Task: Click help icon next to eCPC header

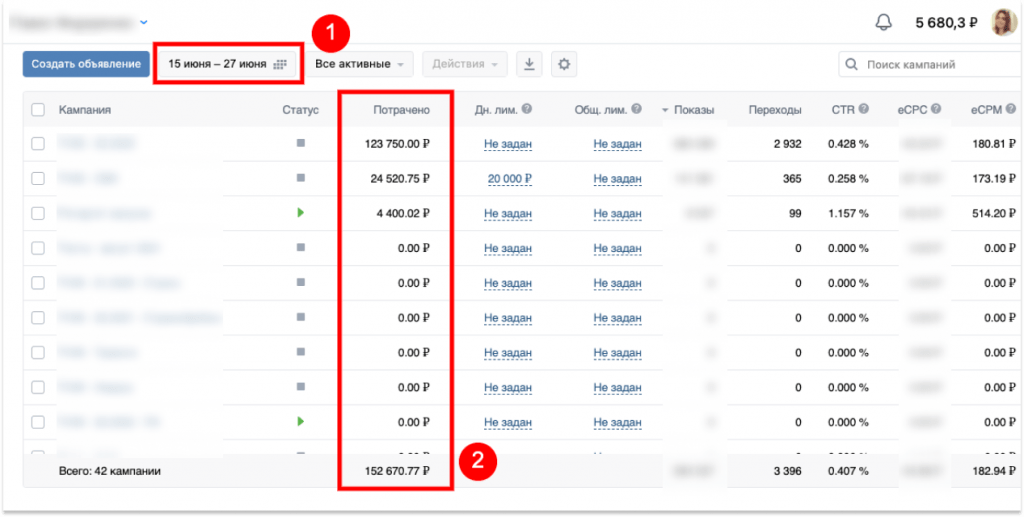Action: coord(936,110)
